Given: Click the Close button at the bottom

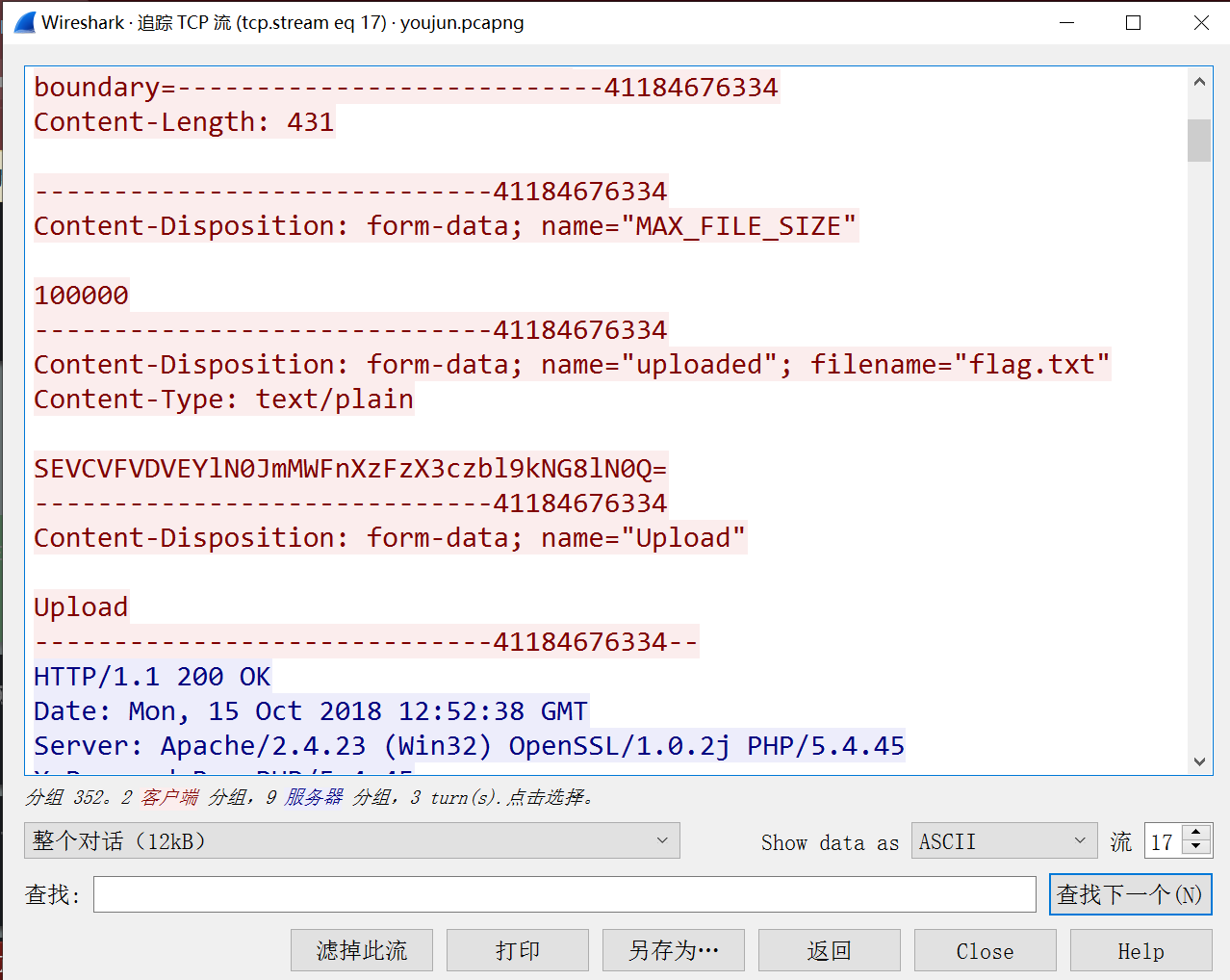Looking at the screenshot, I should pyautogui.click(x=986, y=950).
